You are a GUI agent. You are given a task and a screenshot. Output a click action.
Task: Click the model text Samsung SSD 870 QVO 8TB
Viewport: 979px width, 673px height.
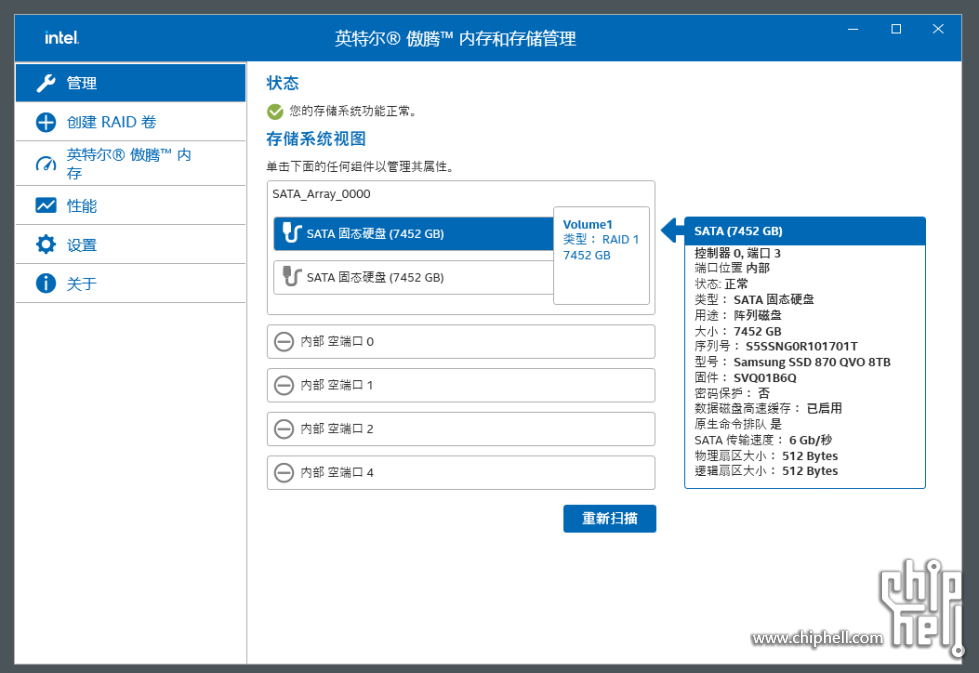[x=812, y=362]
